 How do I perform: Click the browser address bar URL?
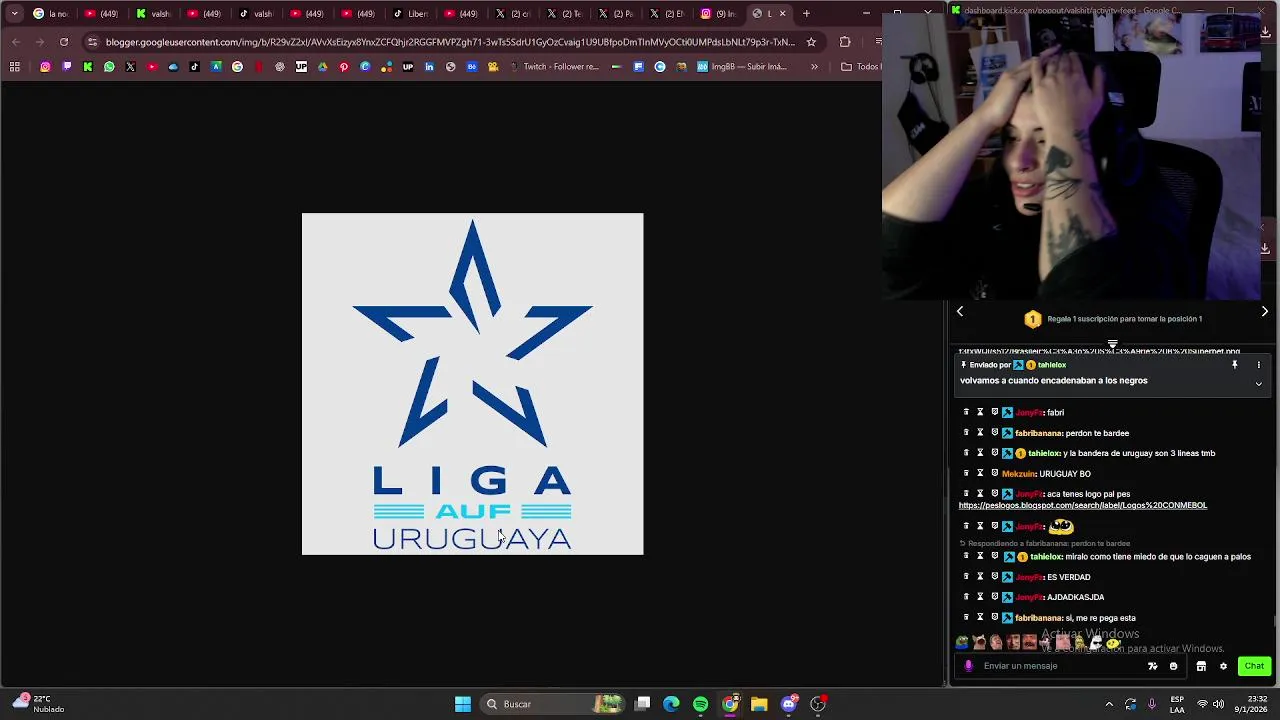click(x=450, y=42)
